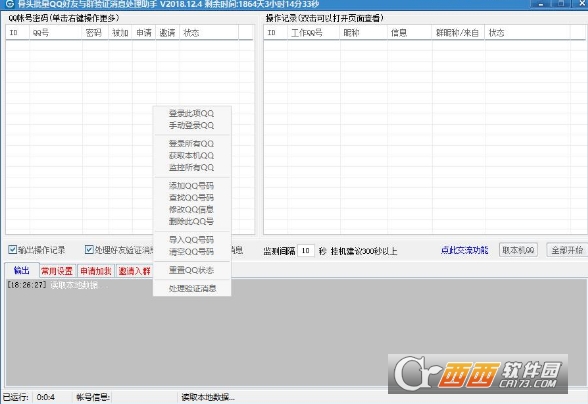Switch to the 常用设置 tab

[x=57, y=271]
